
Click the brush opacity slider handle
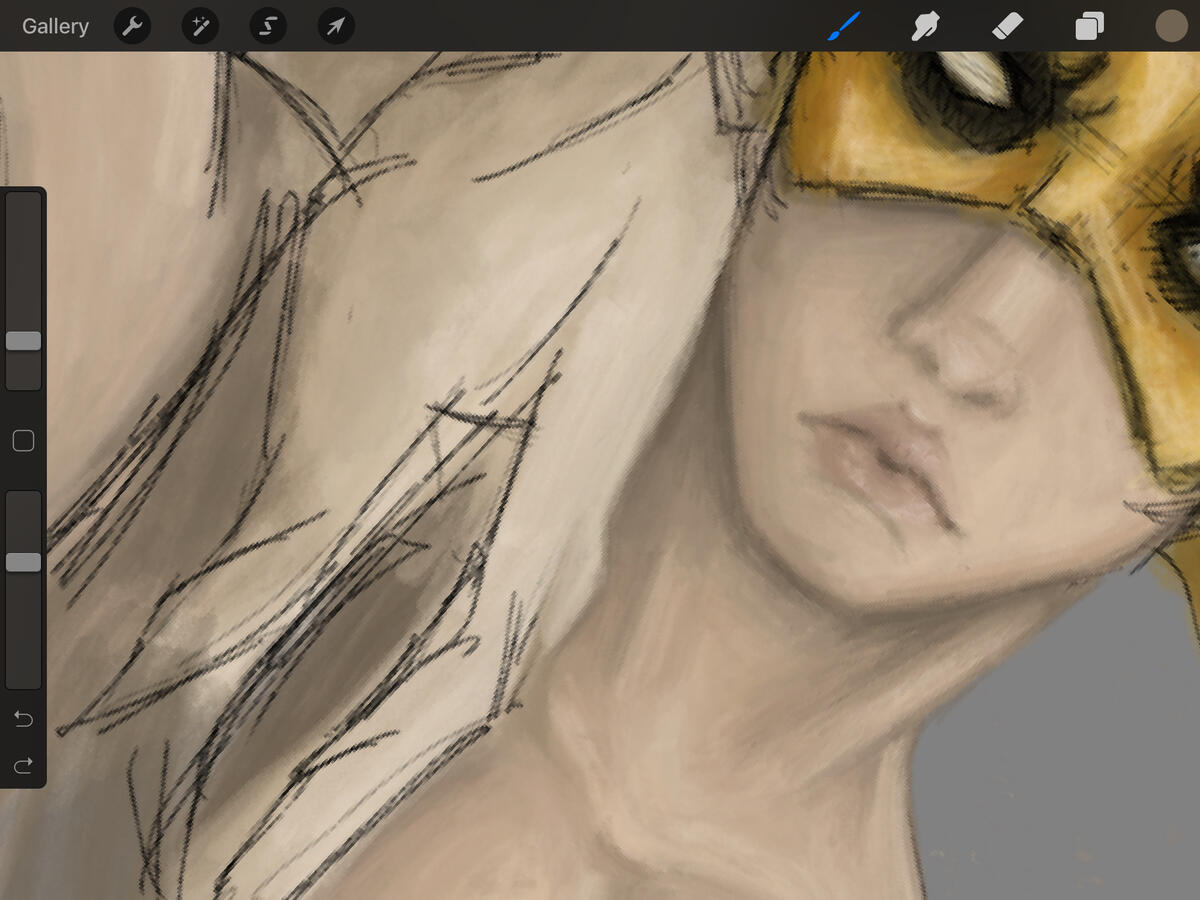pyautogui.click(x=23, y=562)
